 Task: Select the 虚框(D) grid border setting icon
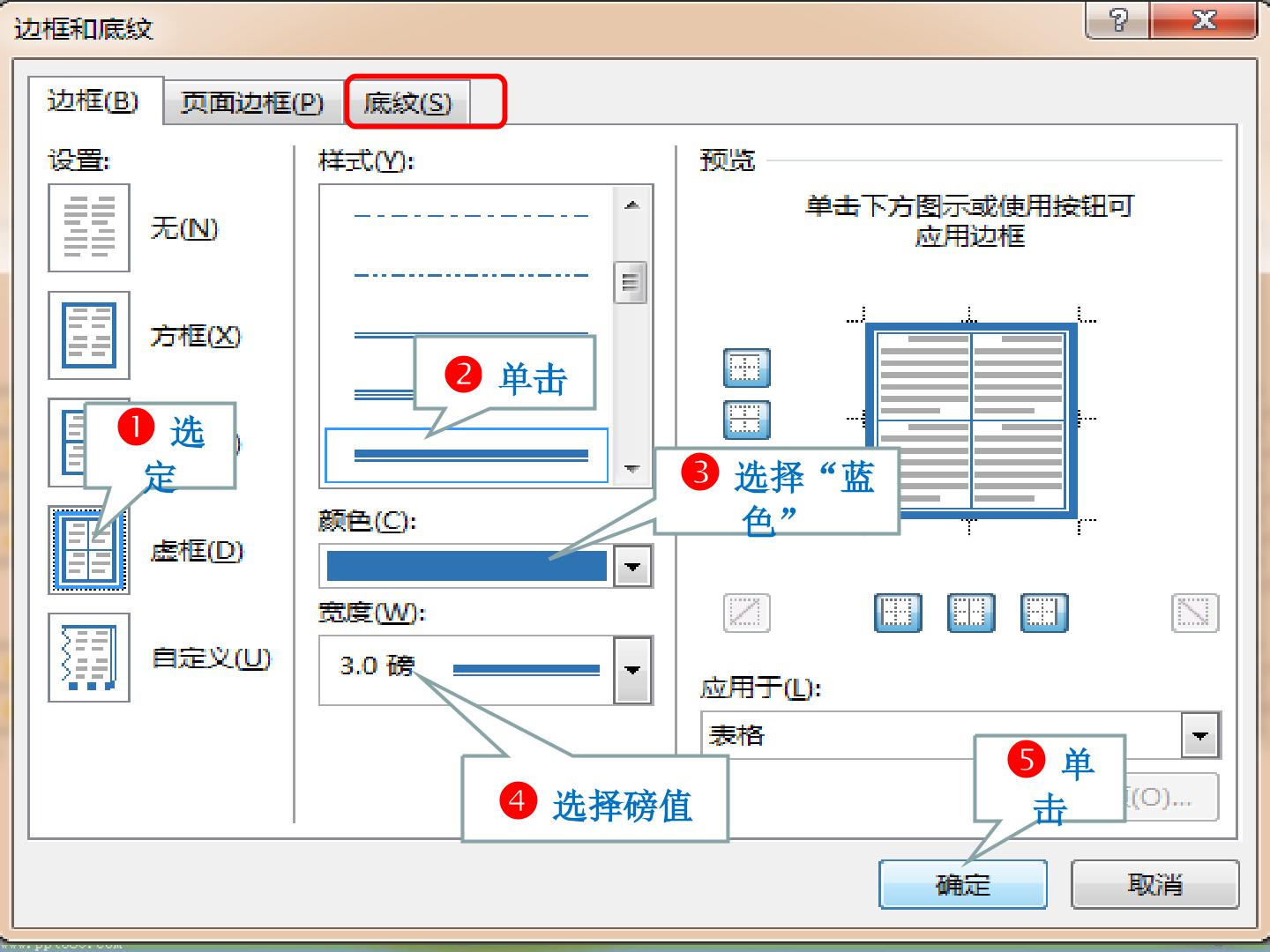tap(89, 550)
